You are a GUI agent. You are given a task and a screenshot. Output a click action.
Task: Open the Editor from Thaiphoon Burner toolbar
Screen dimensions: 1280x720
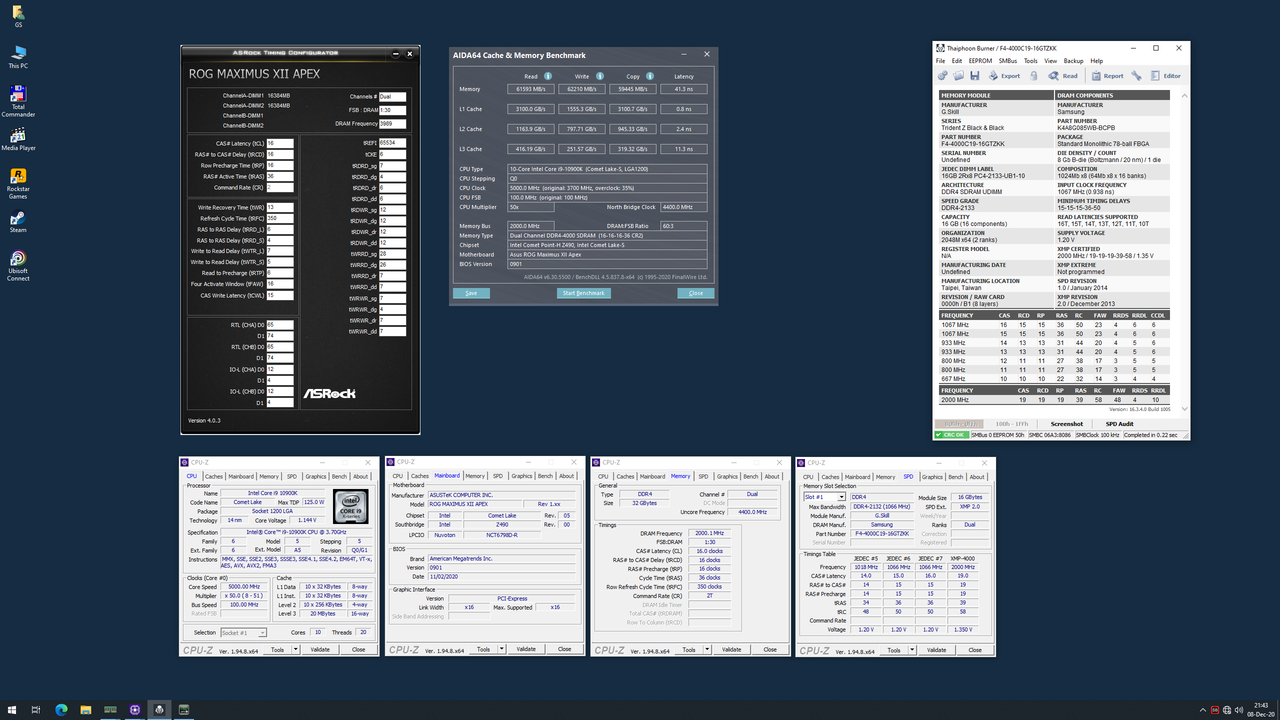point(1165,75)
